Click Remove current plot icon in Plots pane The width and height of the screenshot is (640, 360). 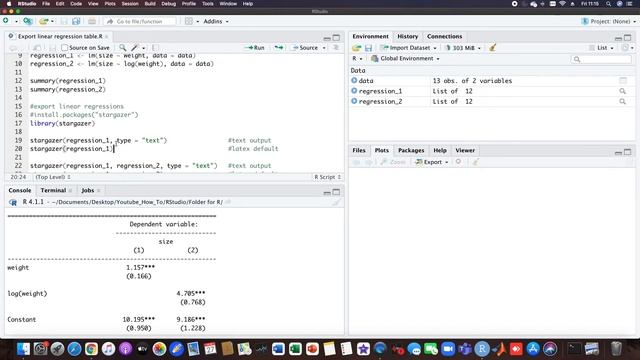[458, 162]
